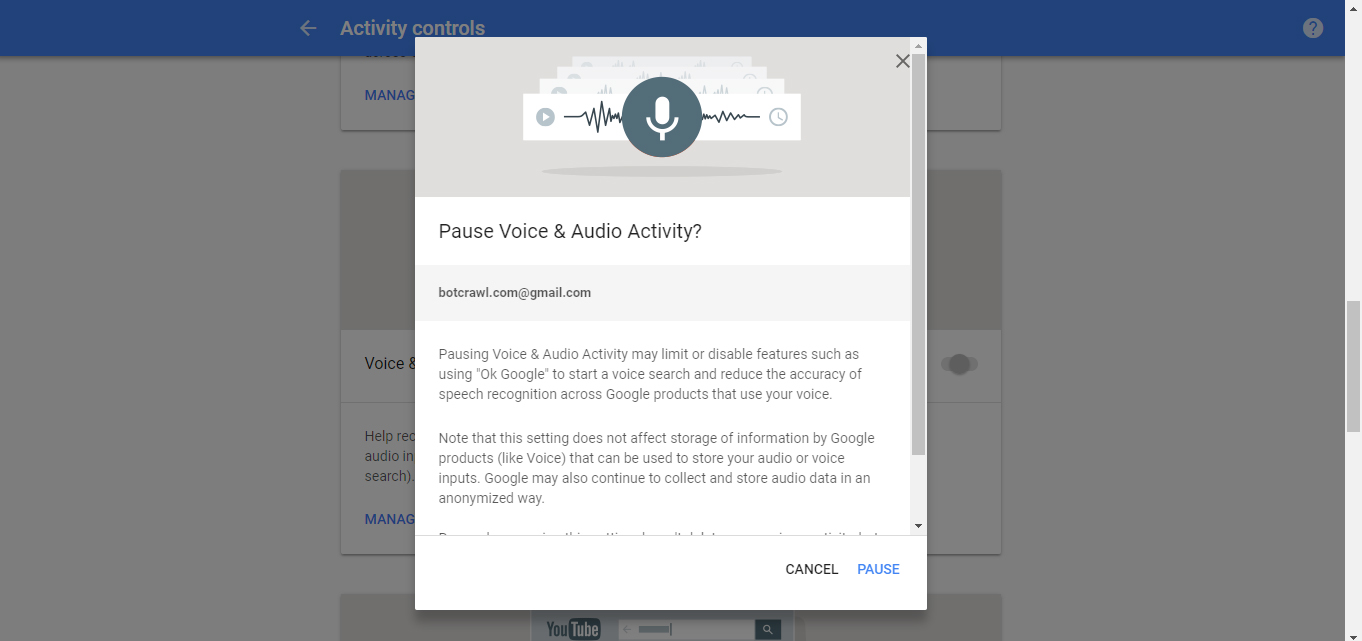Open help via the question mark icon
This screenshot has width=1362, height=641.
pos(1313,28)
